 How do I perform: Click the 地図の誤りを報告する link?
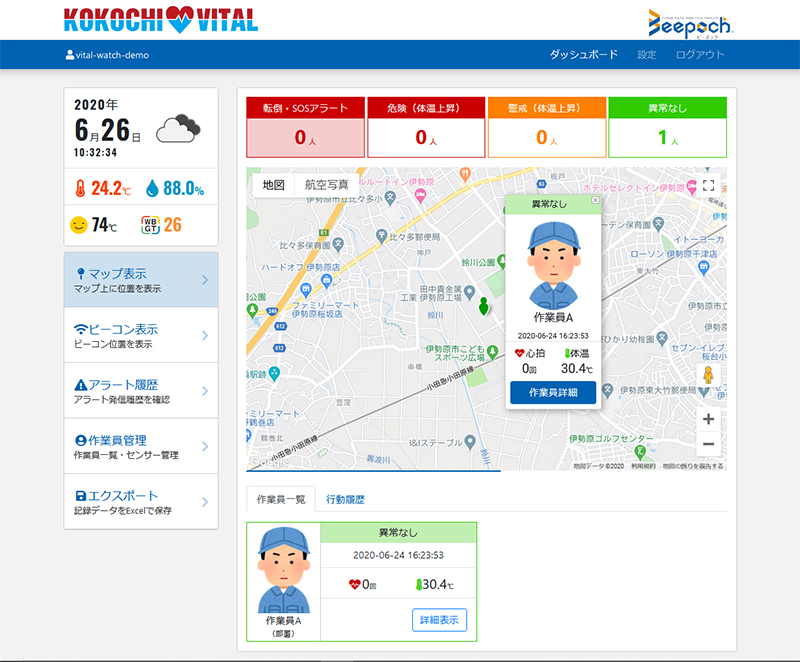pos(692,466)
